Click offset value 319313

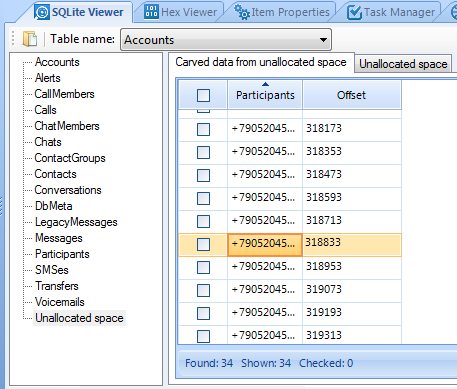[324, 335]
